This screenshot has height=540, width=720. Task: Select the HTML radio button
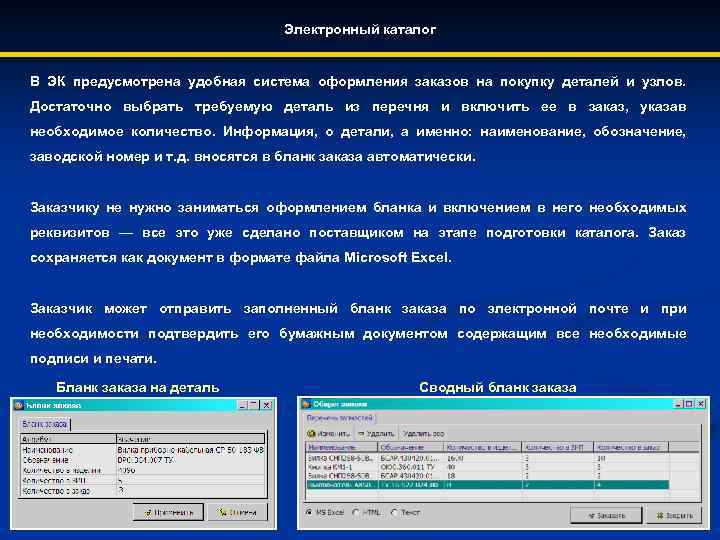point(356,512)
